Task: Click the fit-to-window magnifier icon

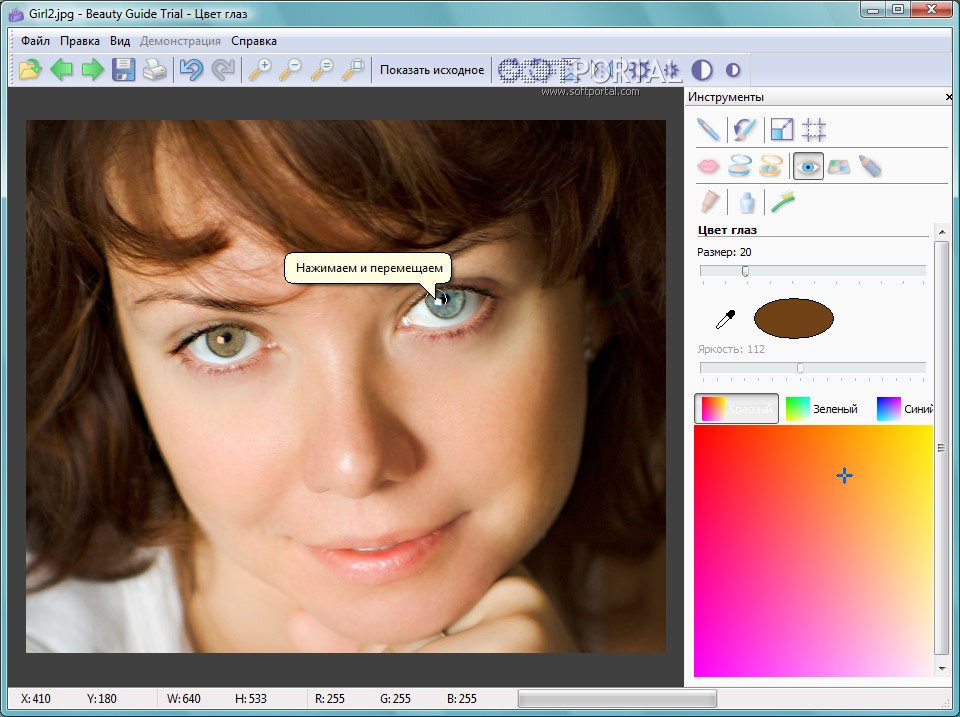Action: 353,70
